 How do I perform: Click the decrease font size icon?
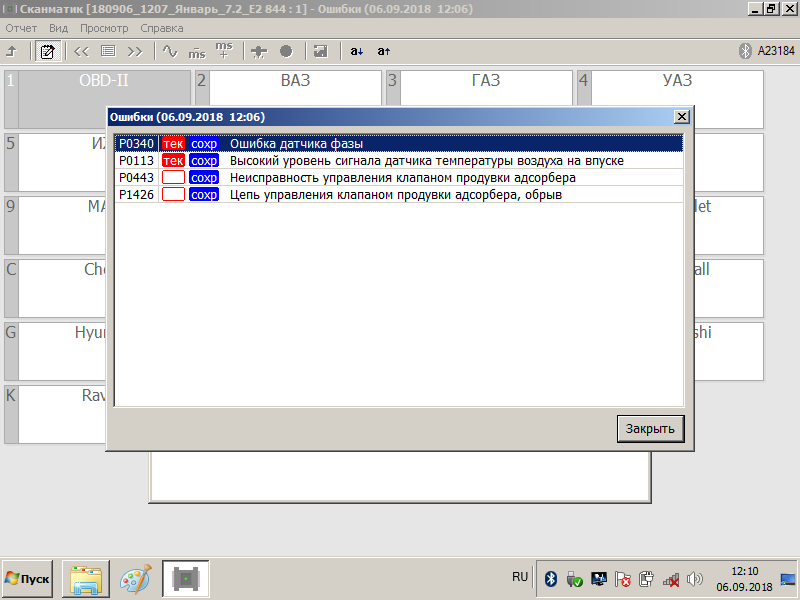tap(357, 51)
